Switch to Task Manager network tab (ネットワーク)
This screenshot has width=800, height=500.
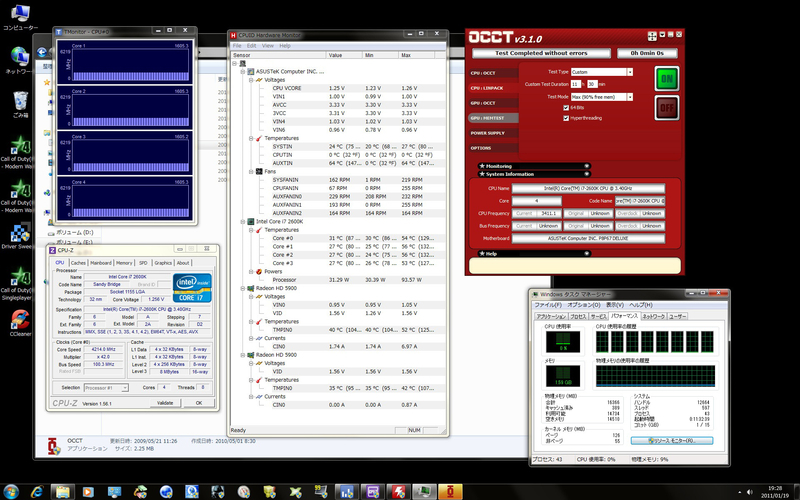pos(653,316)
